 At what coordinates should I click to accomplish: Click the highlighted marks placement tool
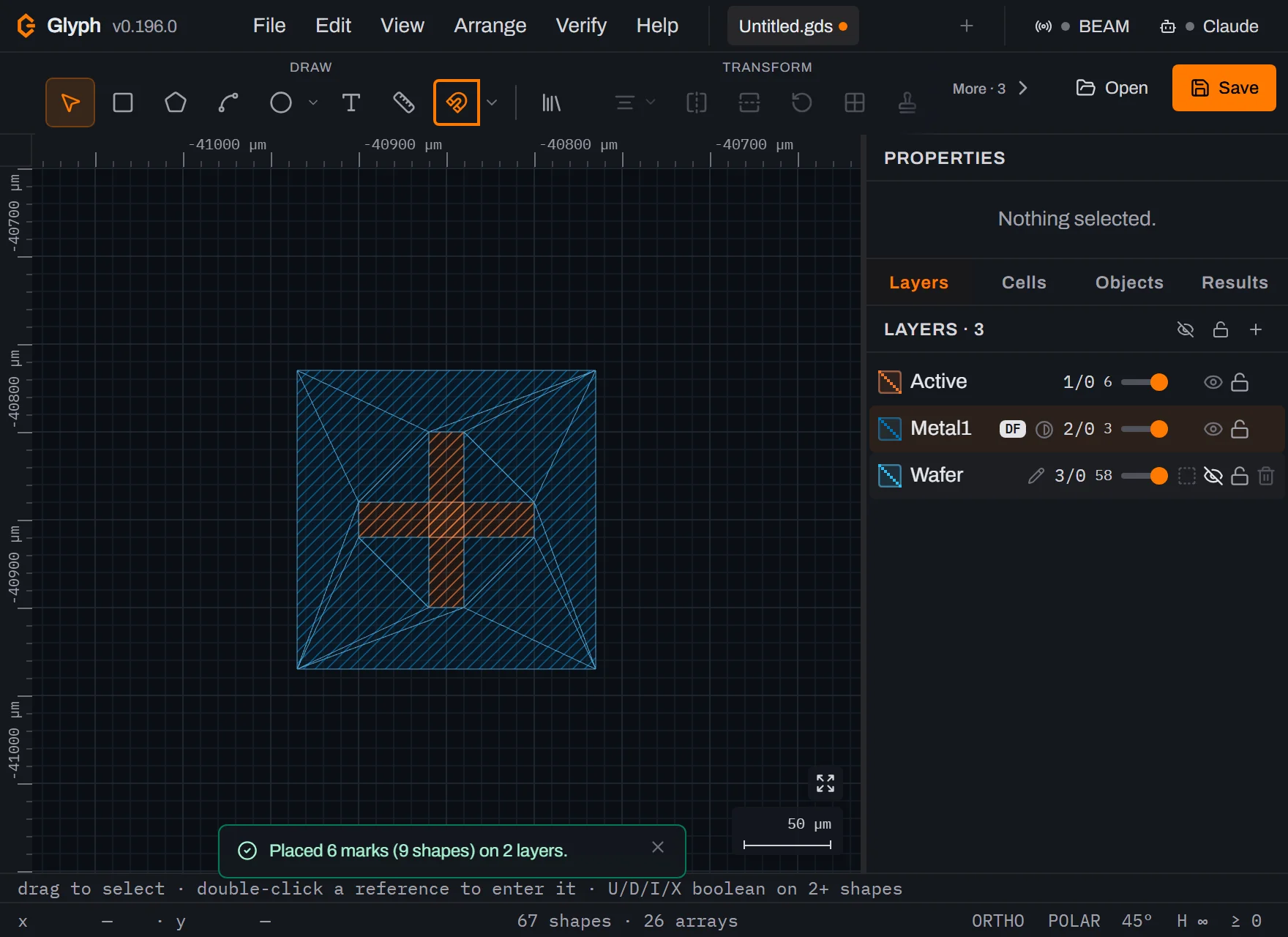point(457,102)
